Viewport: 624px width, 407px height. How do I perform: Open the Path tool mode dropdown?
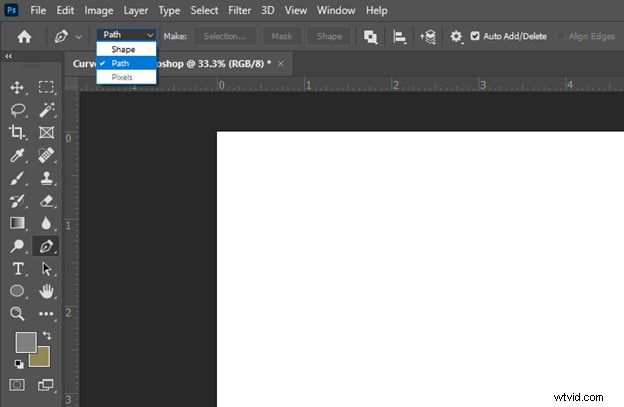[127, 35]
